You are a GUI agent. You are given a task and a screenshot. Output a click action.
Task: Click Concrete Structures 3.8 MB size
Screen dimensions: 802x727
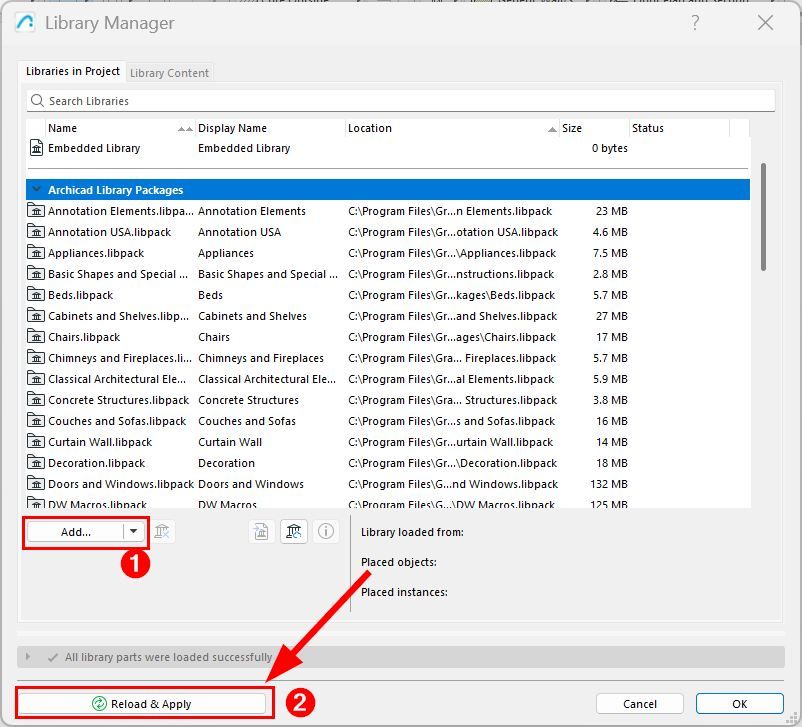click(610, 400)
